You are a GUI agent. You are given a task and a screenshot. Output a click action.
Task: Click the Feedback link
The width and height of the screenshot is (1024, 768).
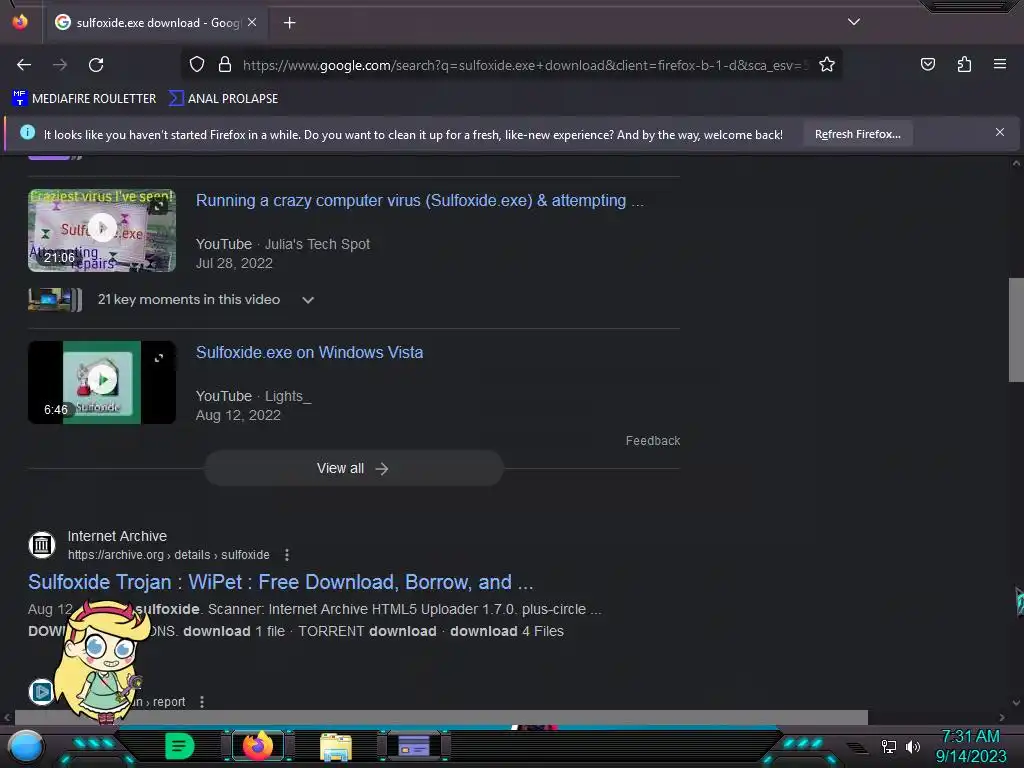pyautogui.click(x=652, y=441)
